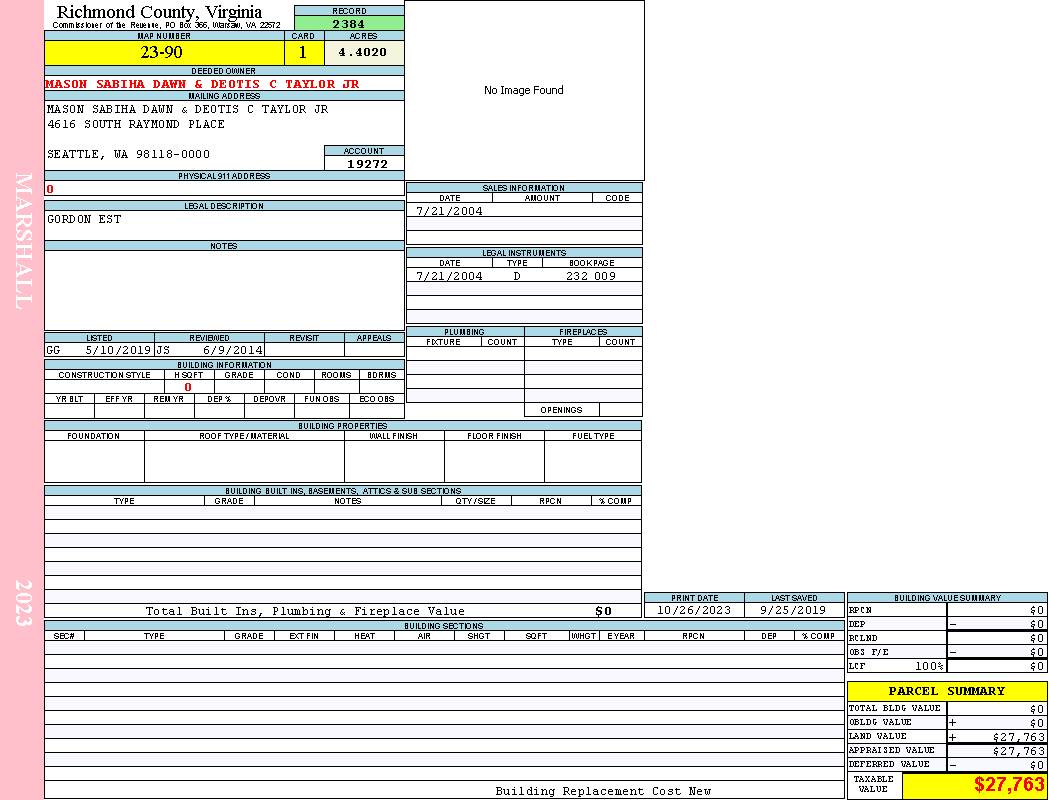Click the Total Built Ins value $0
Screen dimensions: 1050x800
click(x=603, y=611)
